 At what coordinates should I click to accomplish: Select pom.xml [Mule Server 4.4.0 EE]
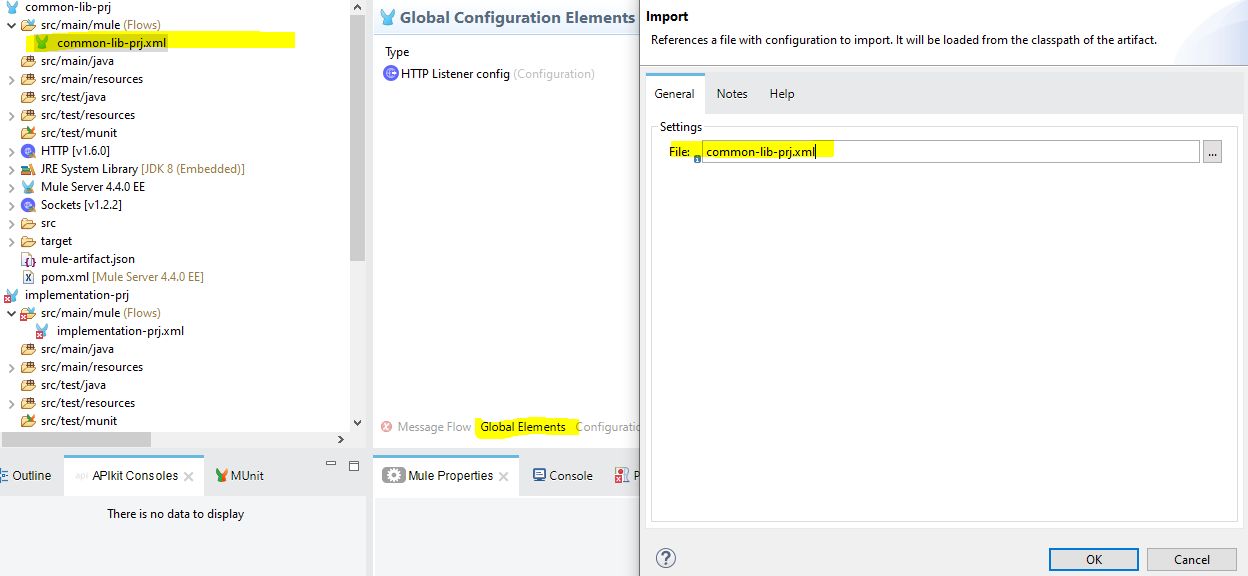[122, 277]
